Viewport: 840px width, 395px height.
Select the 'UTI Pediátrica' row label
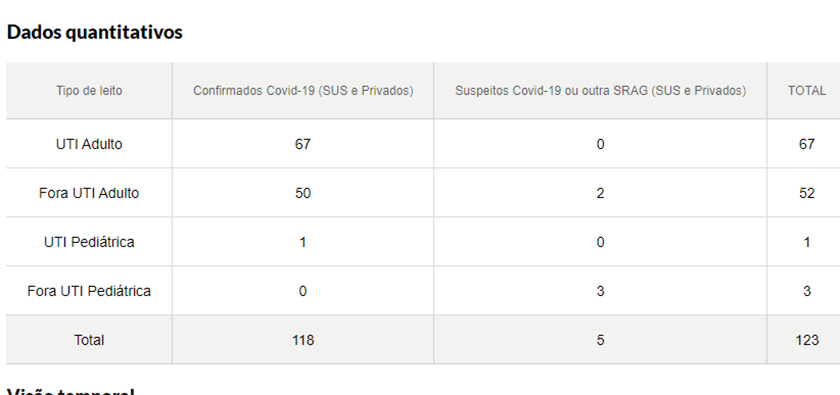(89, 242)
